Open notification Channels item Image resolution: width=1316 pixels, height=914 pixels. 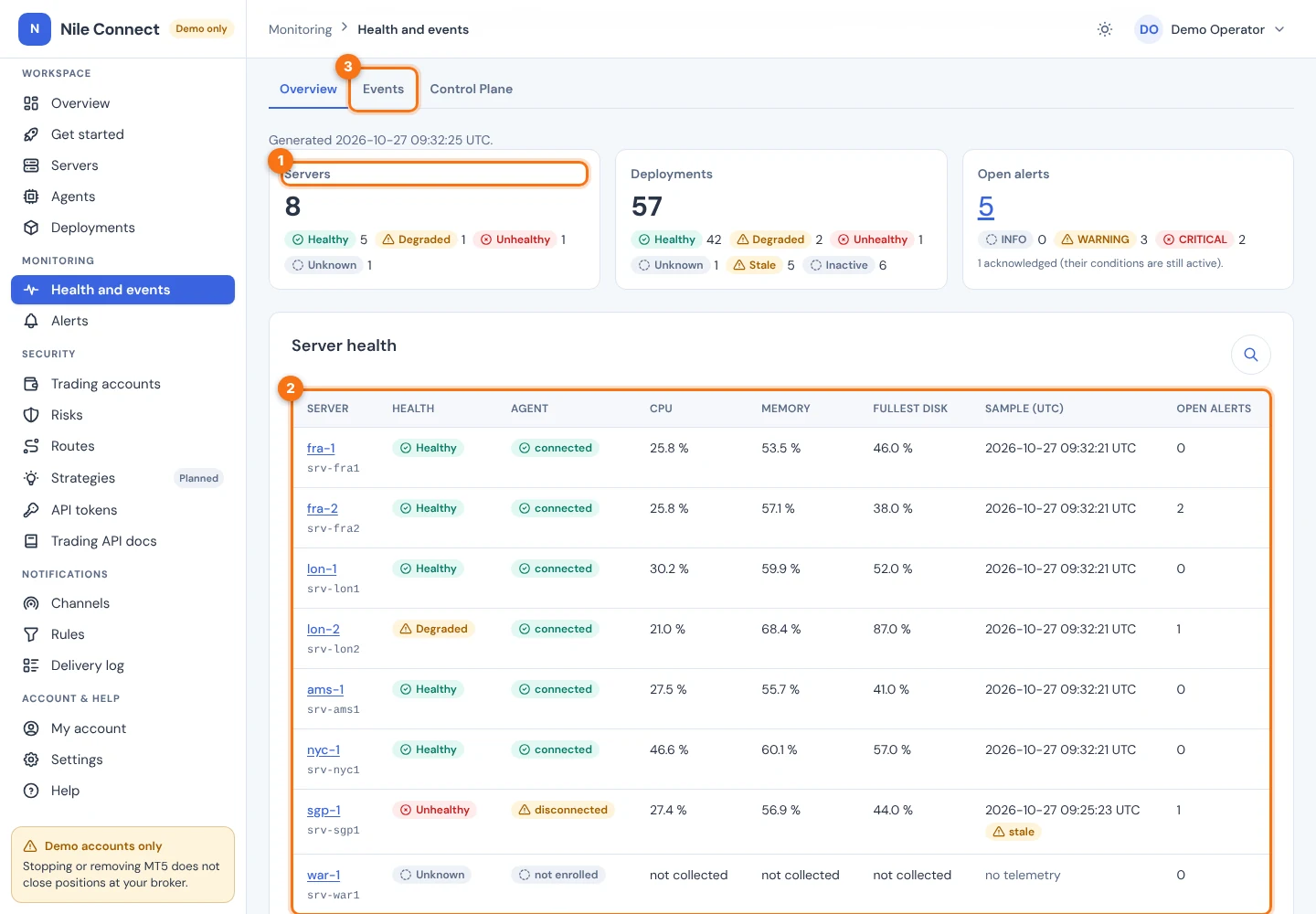click(122, 603)
